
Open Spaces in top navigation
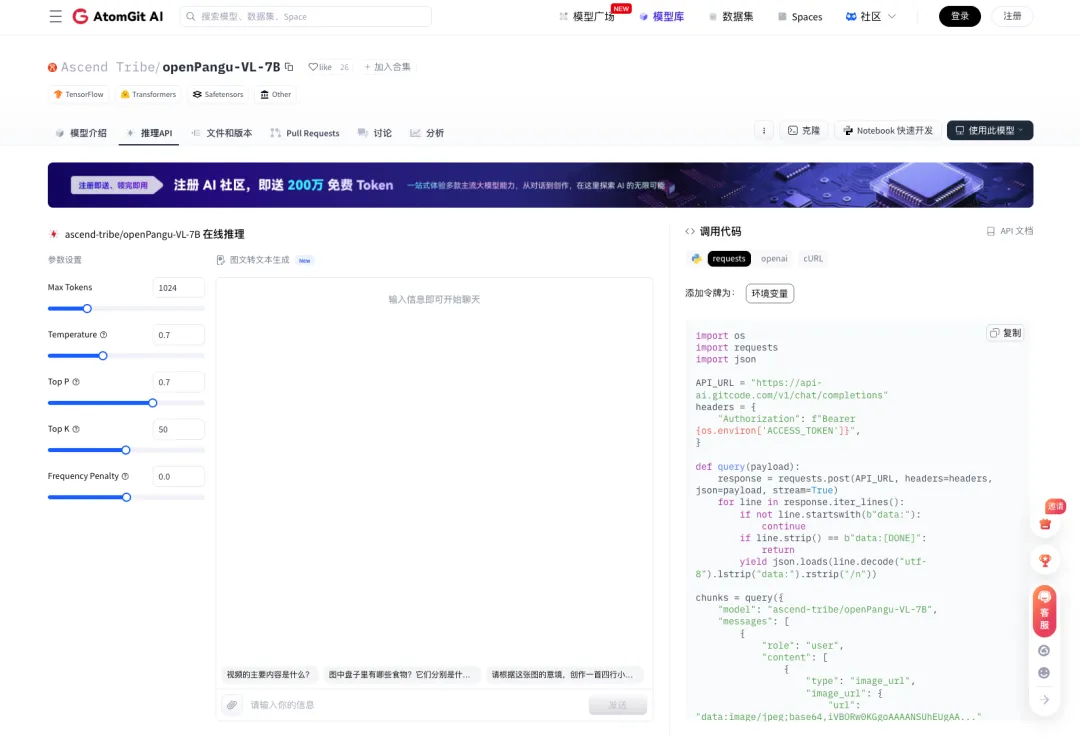pos(800,17)
